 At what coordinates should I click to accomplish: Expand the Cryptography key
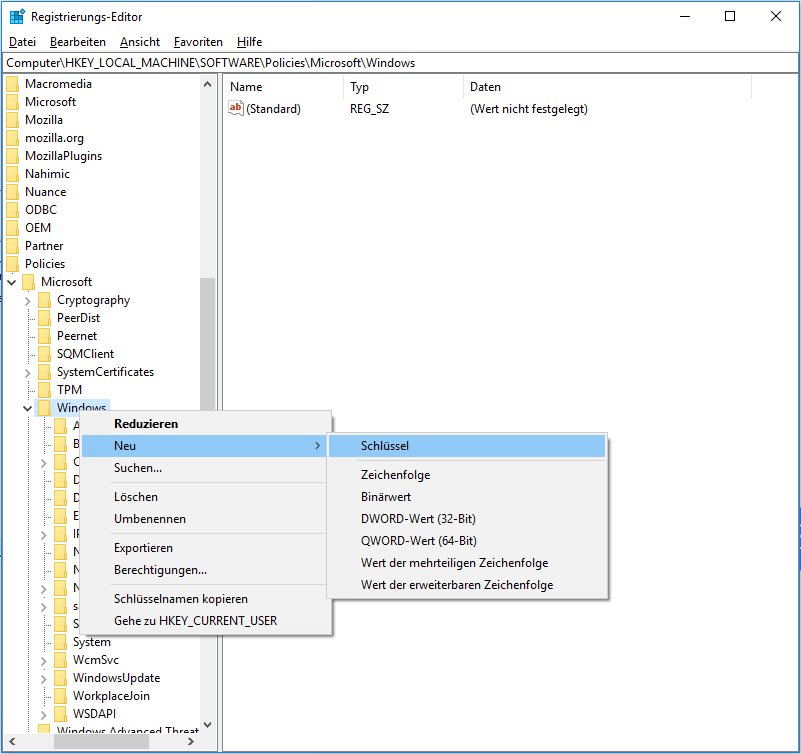28,301
